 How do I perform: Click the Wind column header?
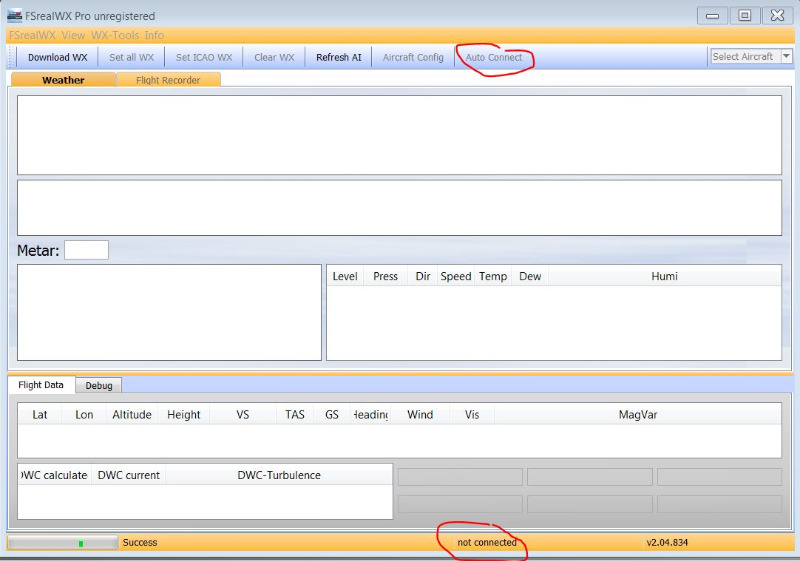click(420, 415)
